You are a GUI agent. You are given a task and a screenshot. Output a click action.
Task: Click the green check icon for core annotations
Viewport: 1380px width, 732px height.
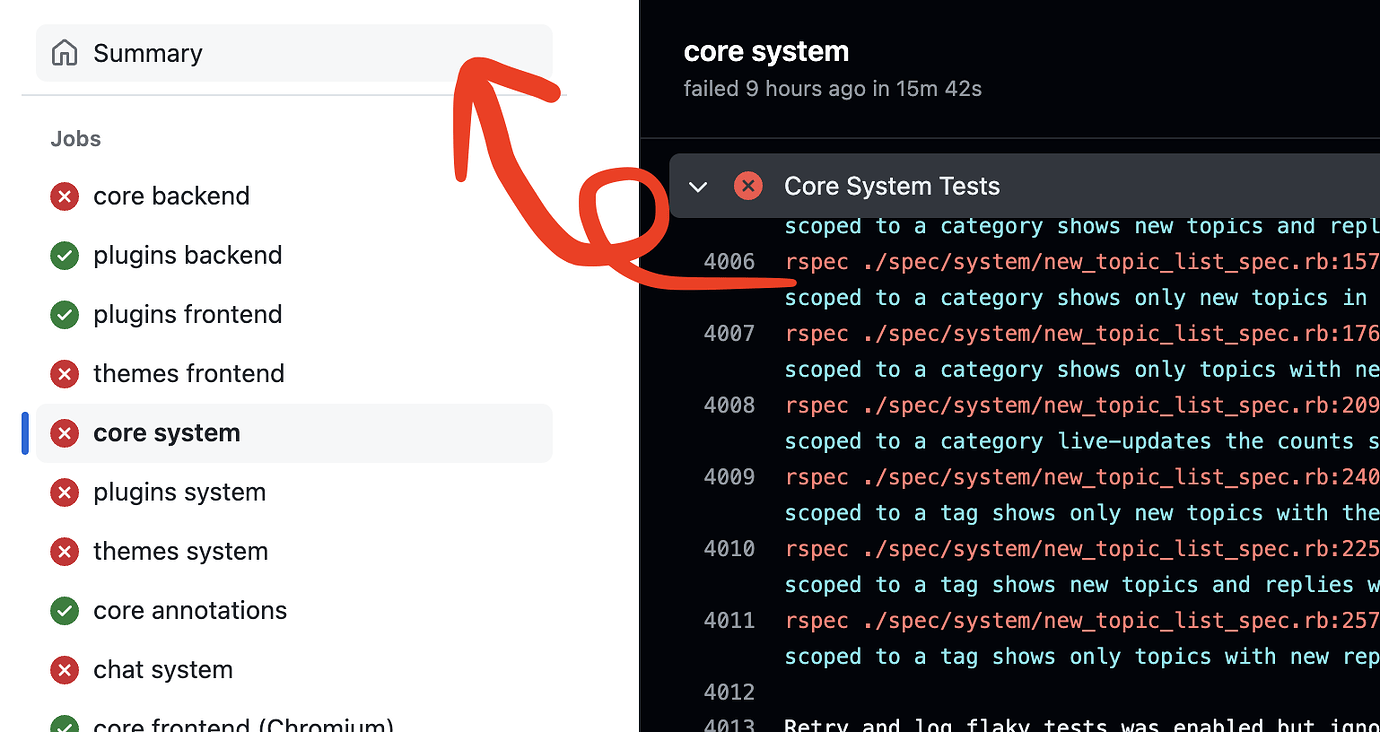(65, 610)
